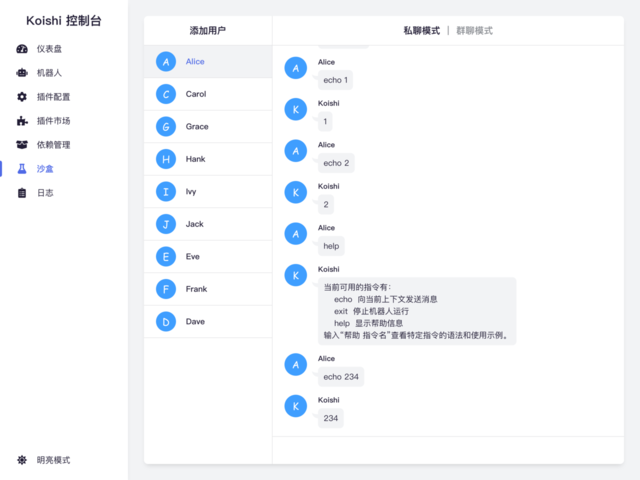This screenshot has width=640, height=480.
Task: Switch to 群聊模式 tab
Action: (474, 31)
